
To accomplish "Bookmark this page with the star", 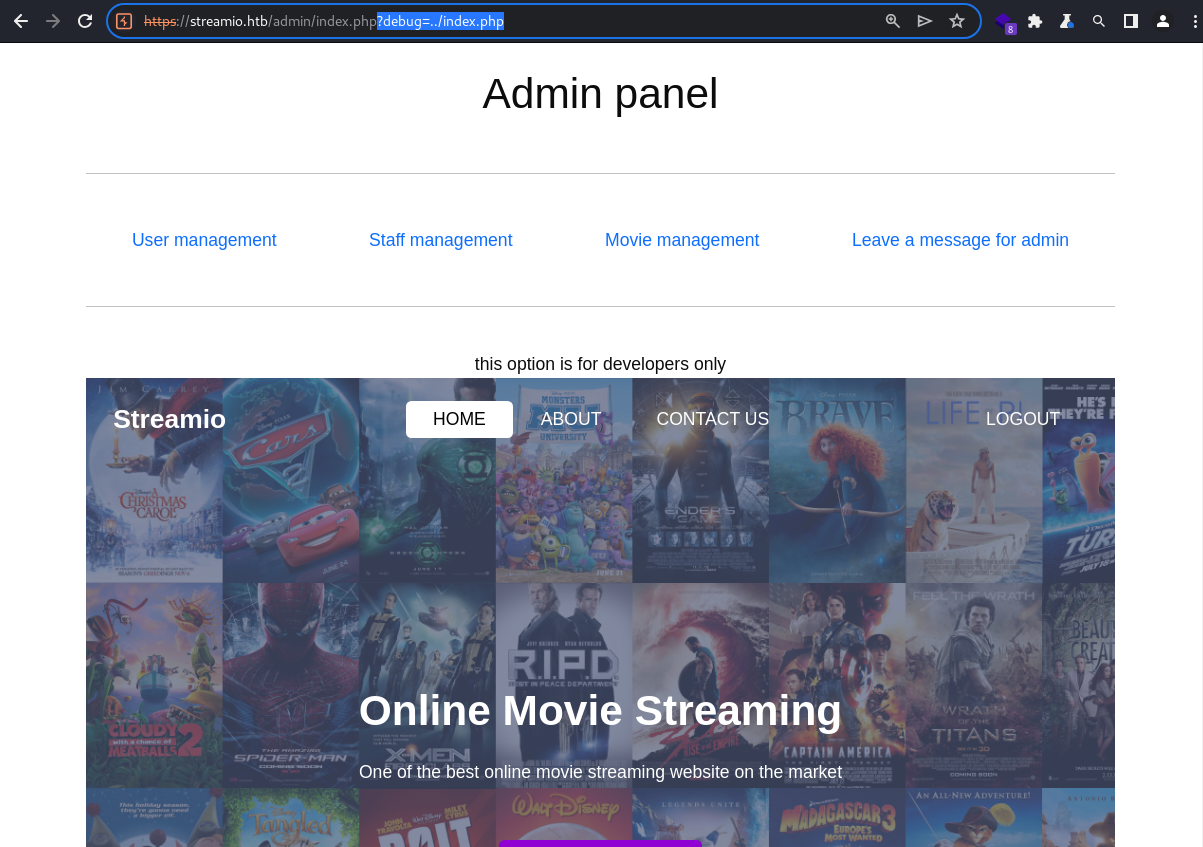I will click(957, 21).
